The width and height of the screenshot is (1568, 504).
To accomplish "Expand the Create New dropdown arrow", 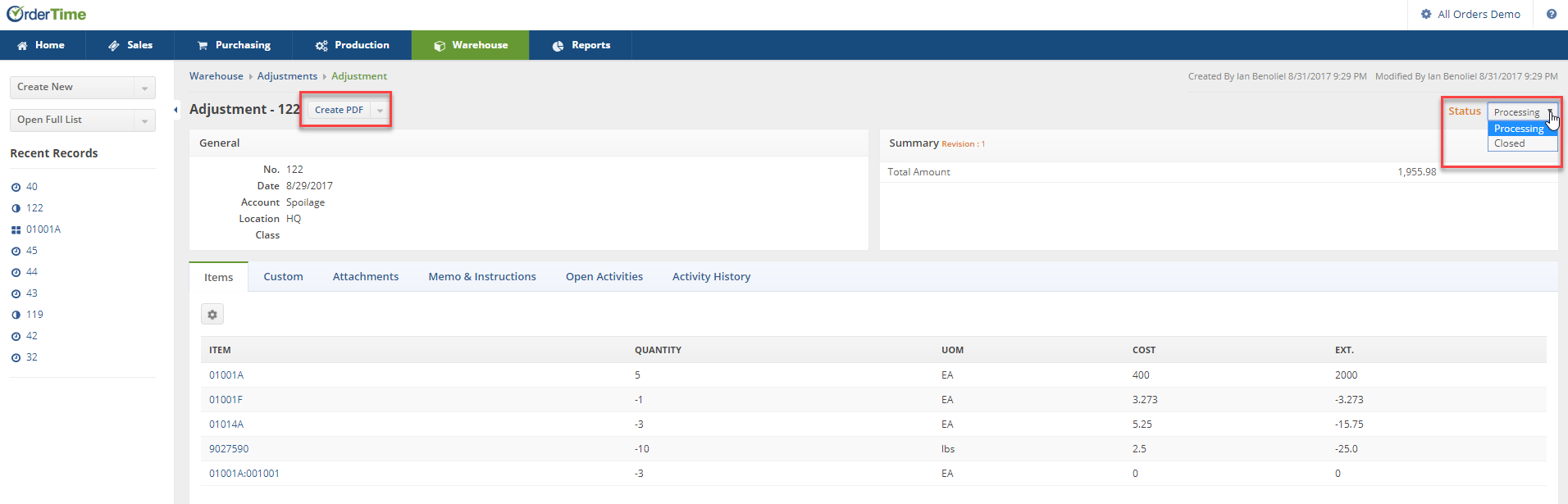I will [144, 88].
